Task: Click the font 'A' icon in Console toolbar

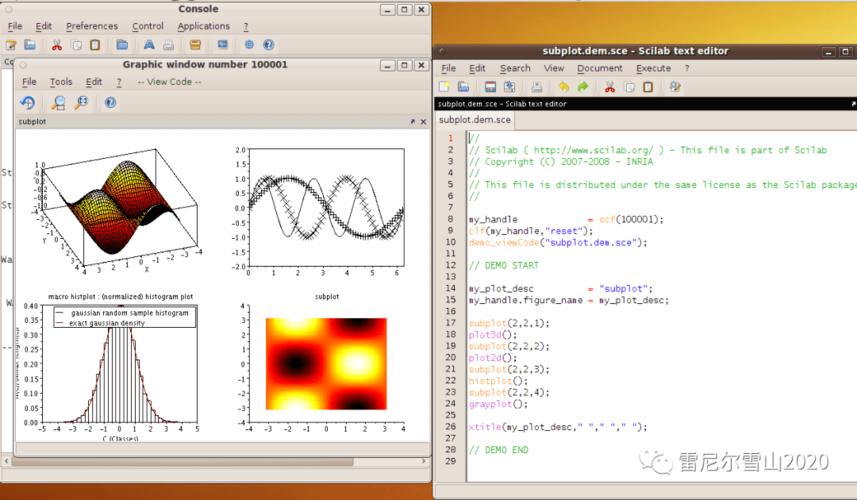Action: (x=149, y=45)
